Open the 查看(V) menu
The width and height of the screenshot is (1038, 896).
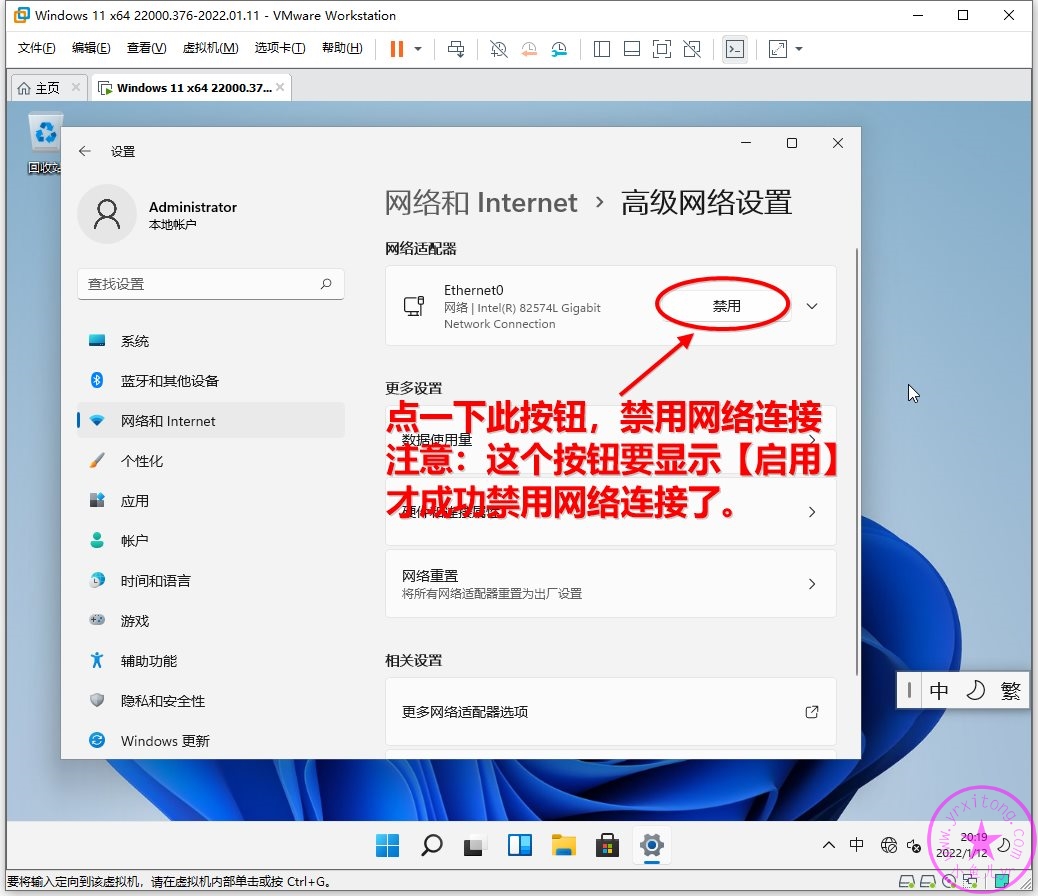146,48
